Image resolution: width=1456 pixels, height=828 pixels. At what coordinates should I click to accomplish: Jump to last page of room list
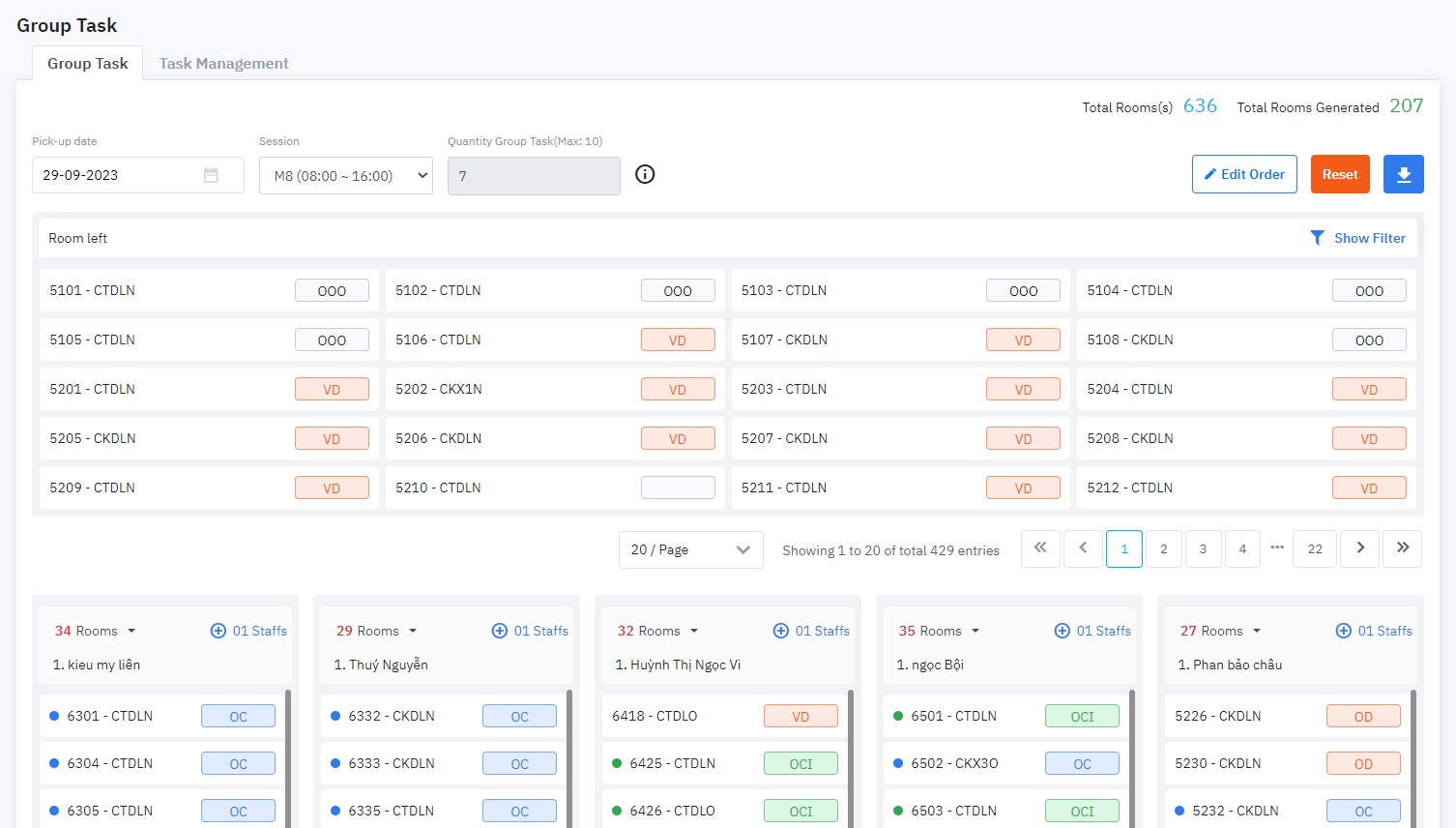click(x=1402, y=548)
